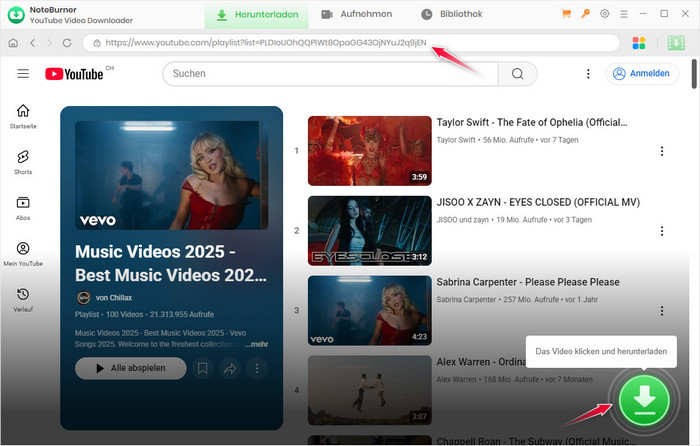Click the shopping cart icon
Image resolution: width=700 pixels, height=446 pixels.
(568, 14)
